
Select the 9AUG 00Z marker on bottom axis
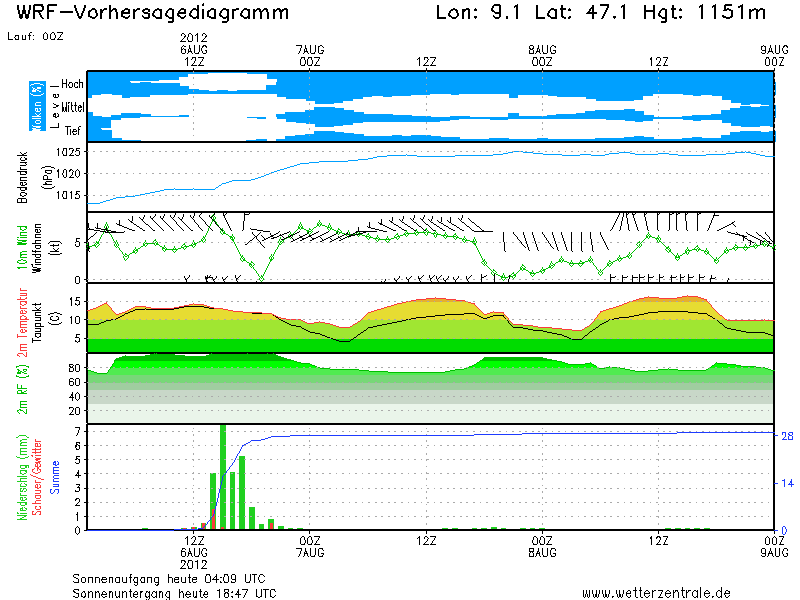tap(773, 545)
